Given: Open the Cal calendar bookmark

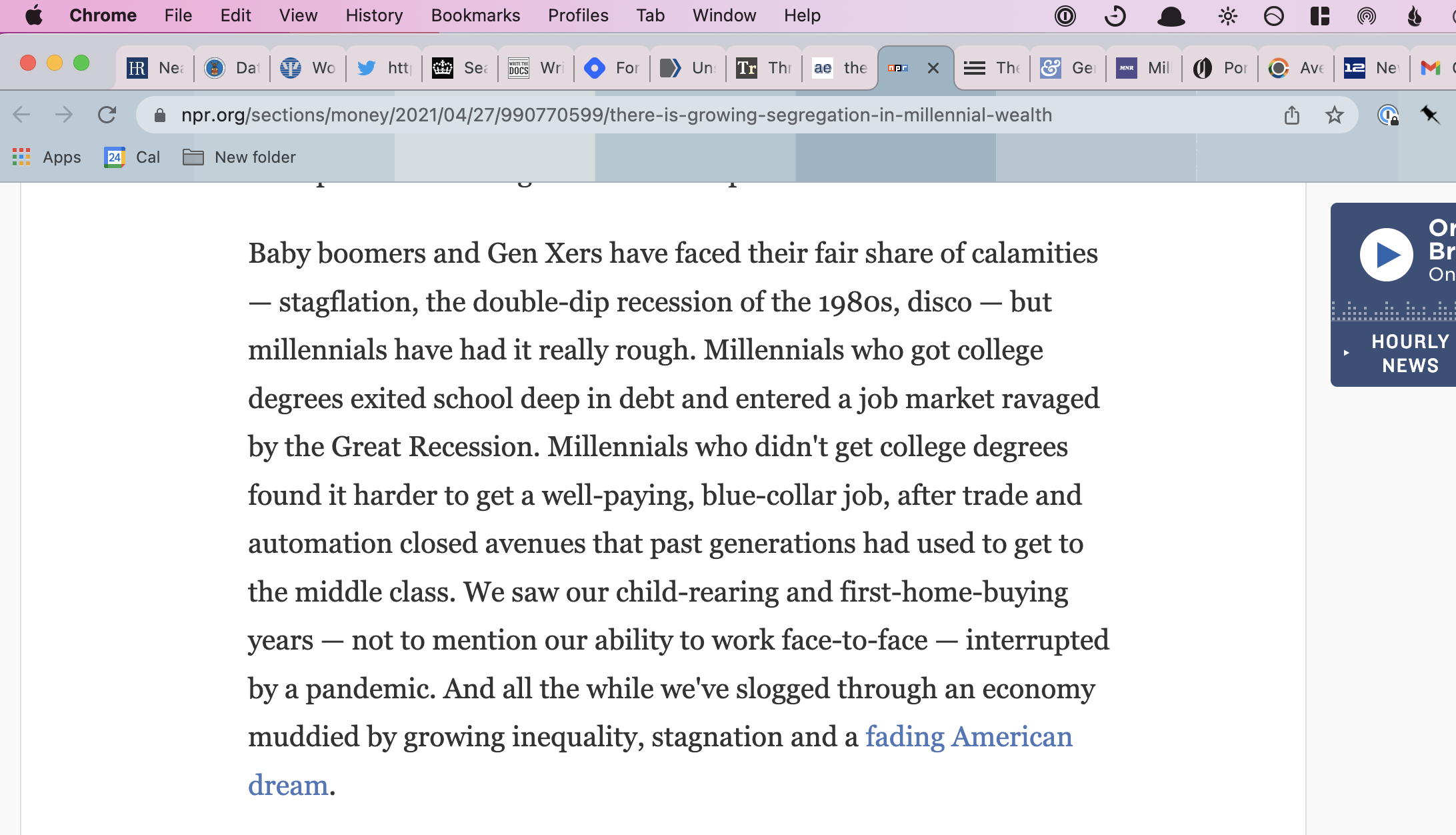Looking at the screenshot, I should pos(133,157).
